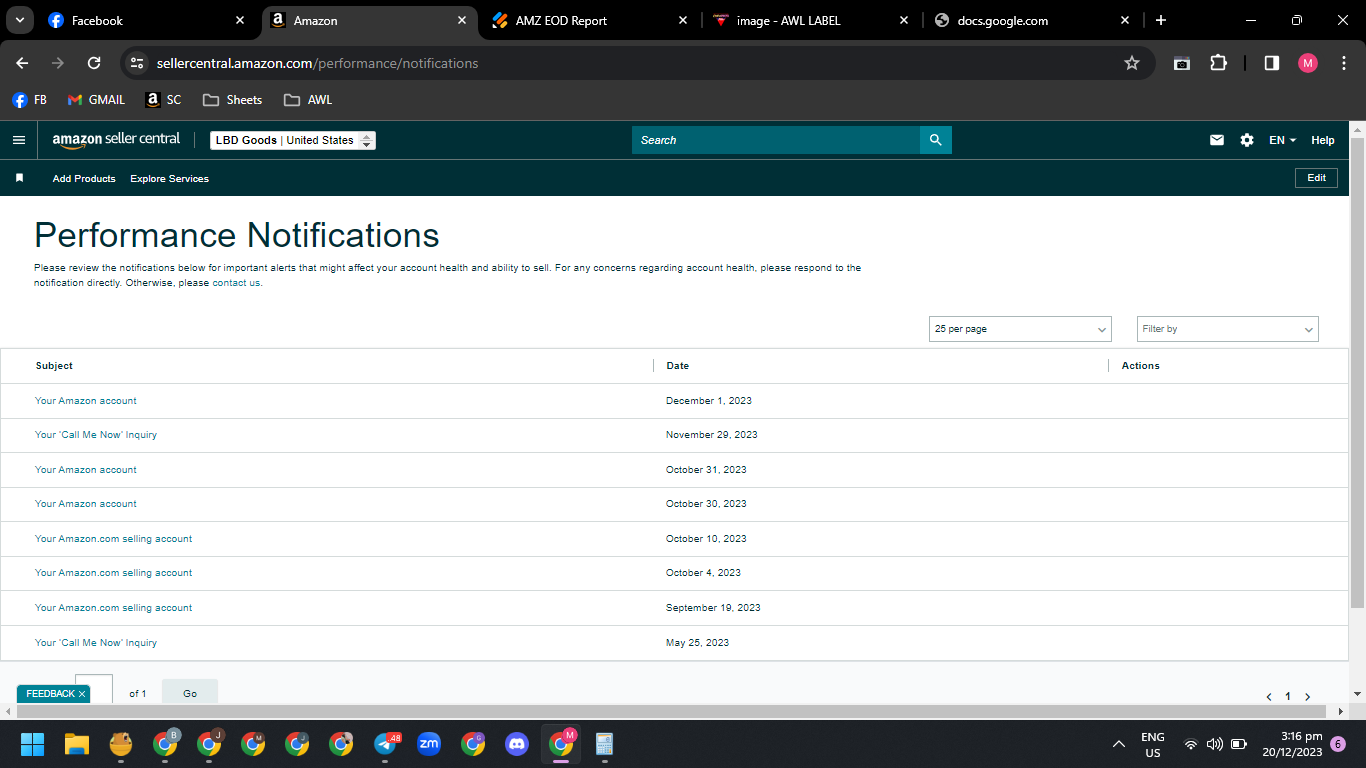1366x768 pixels.
Task: Open the FB bookmark
Action: point(30,100)
